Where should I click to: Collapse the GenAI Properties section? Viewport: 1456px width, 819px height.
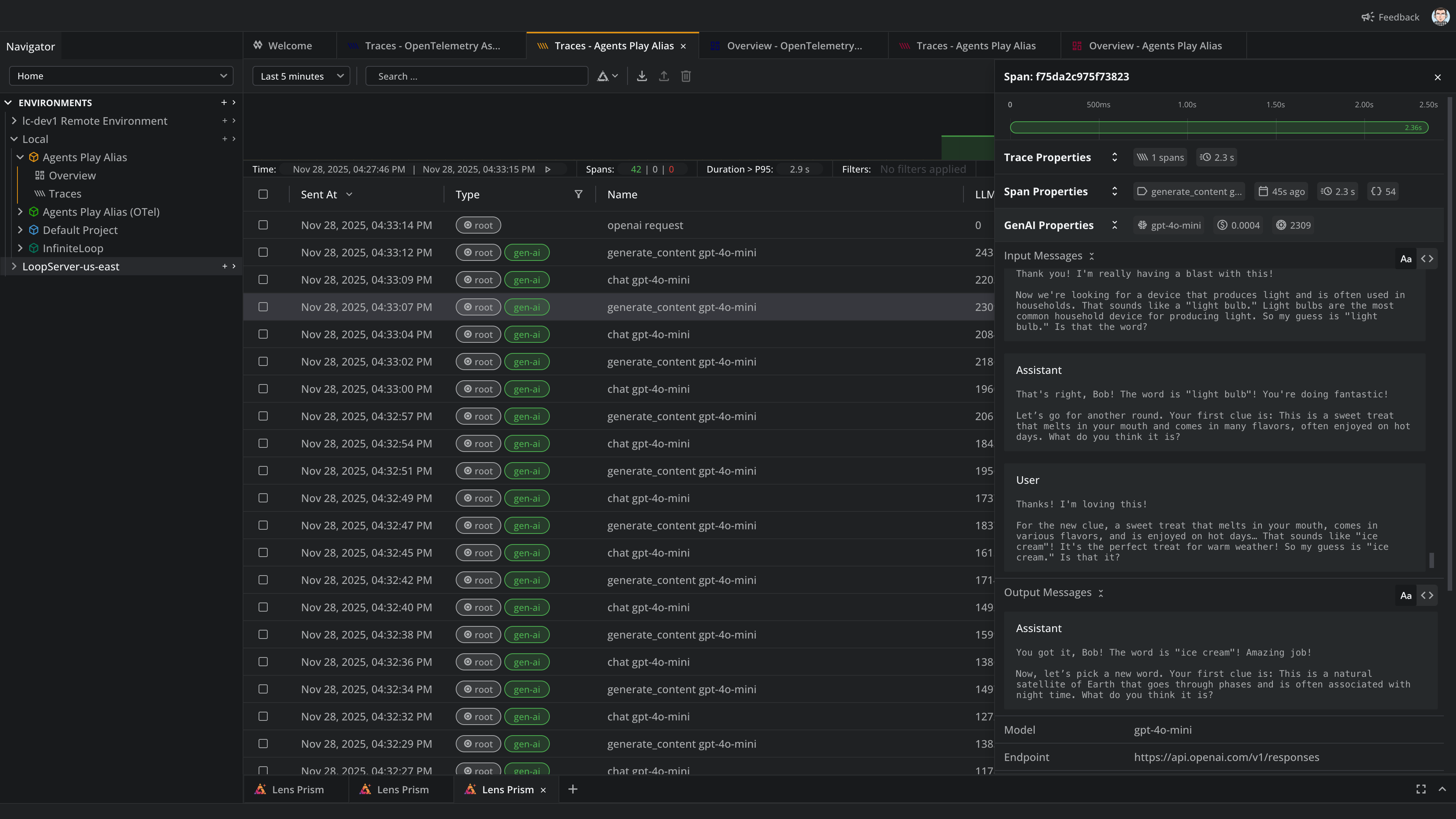pyautogui.click(x=1115, y=225)
